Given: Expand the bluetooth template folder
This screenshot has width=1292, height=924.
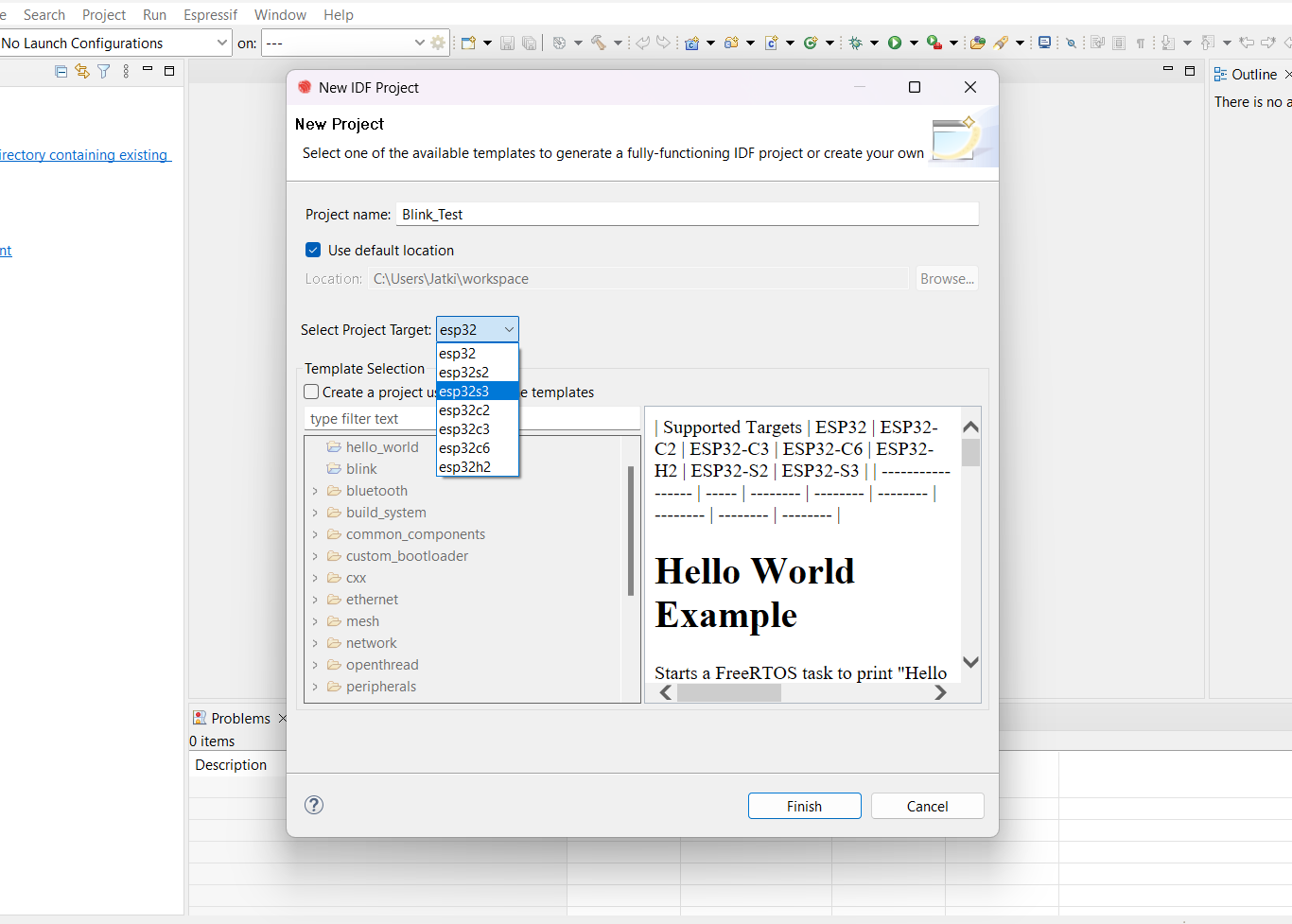Looking at the screenshot, I should [x=315, y=491].
